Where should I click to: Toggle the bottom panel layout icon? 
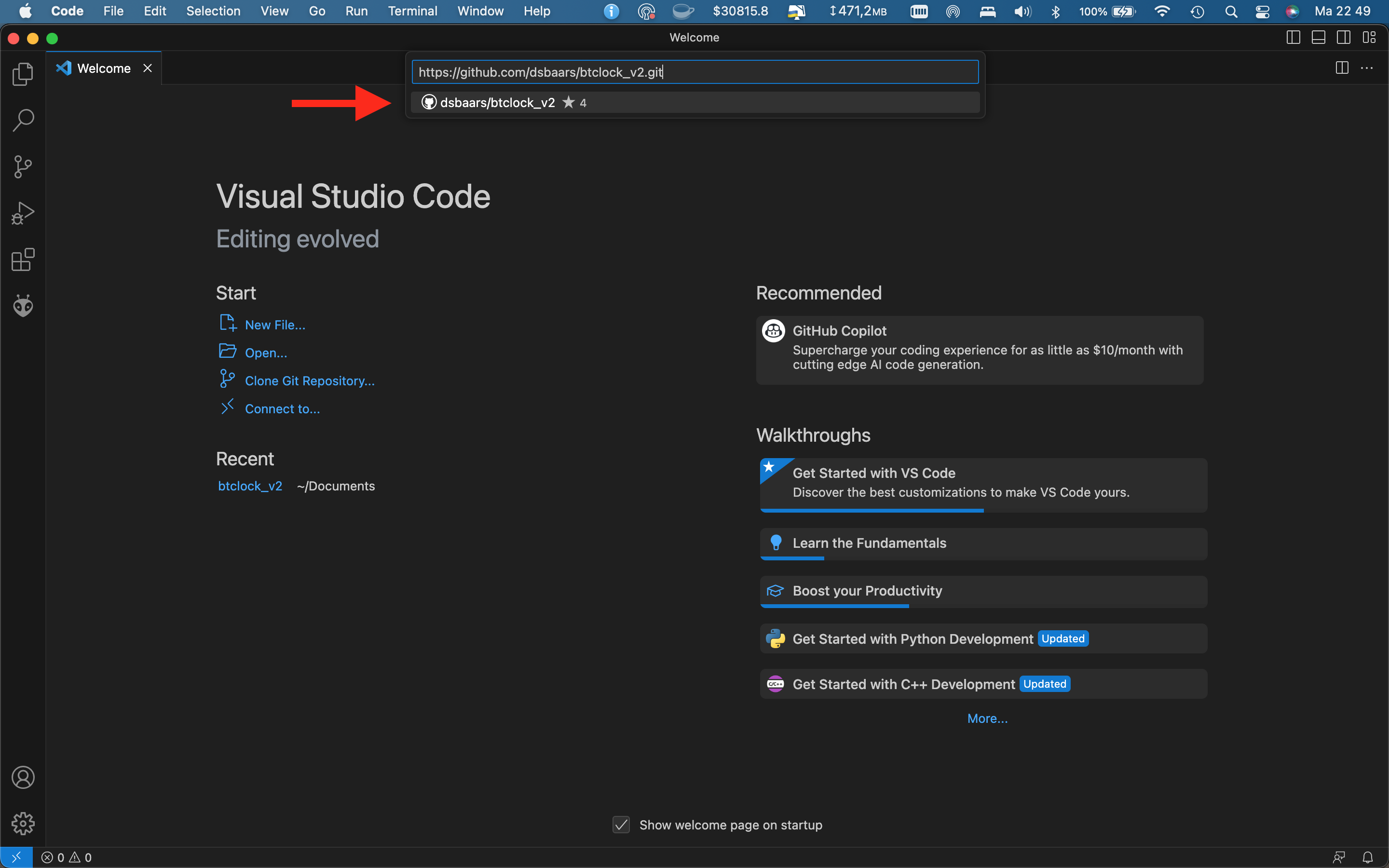point(1319,37)
